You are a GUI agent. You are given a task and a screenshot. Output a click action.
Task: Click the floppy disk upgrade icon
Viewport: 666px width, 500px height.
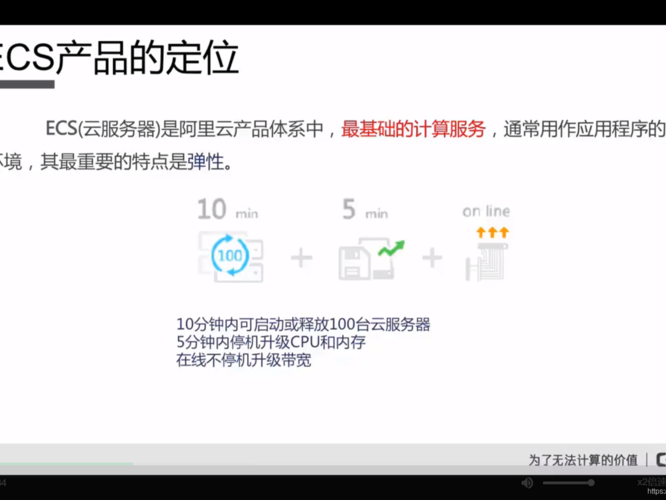(x=355, y=264)
